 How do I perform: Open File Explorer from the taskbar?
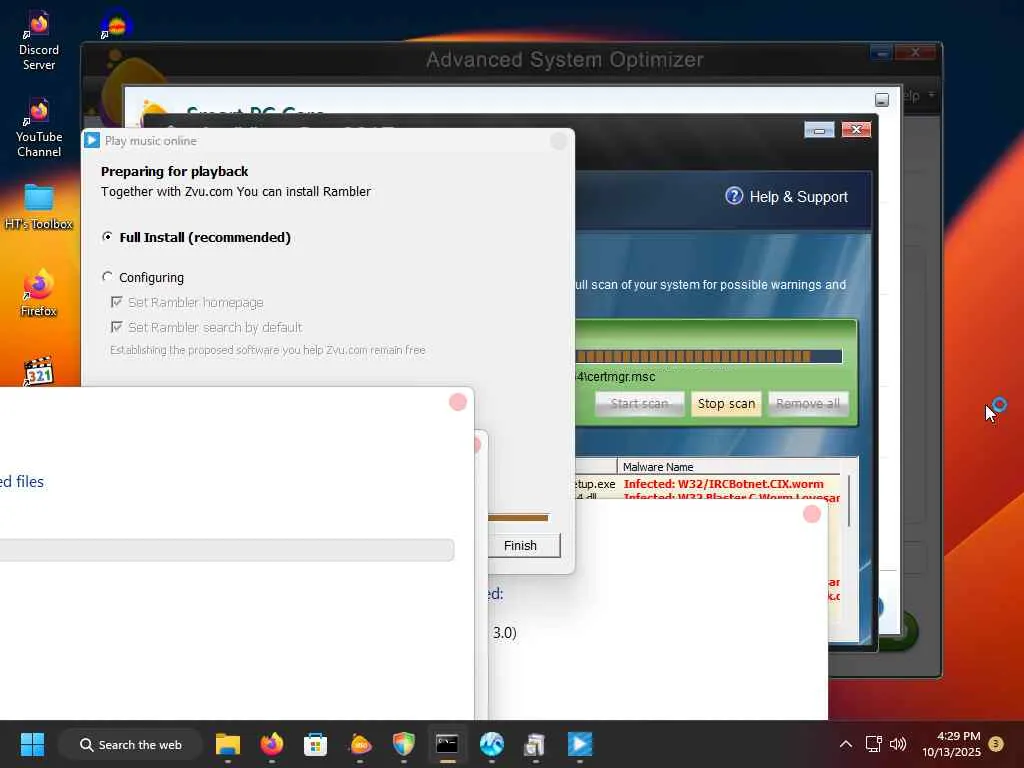tap(228, 744)
